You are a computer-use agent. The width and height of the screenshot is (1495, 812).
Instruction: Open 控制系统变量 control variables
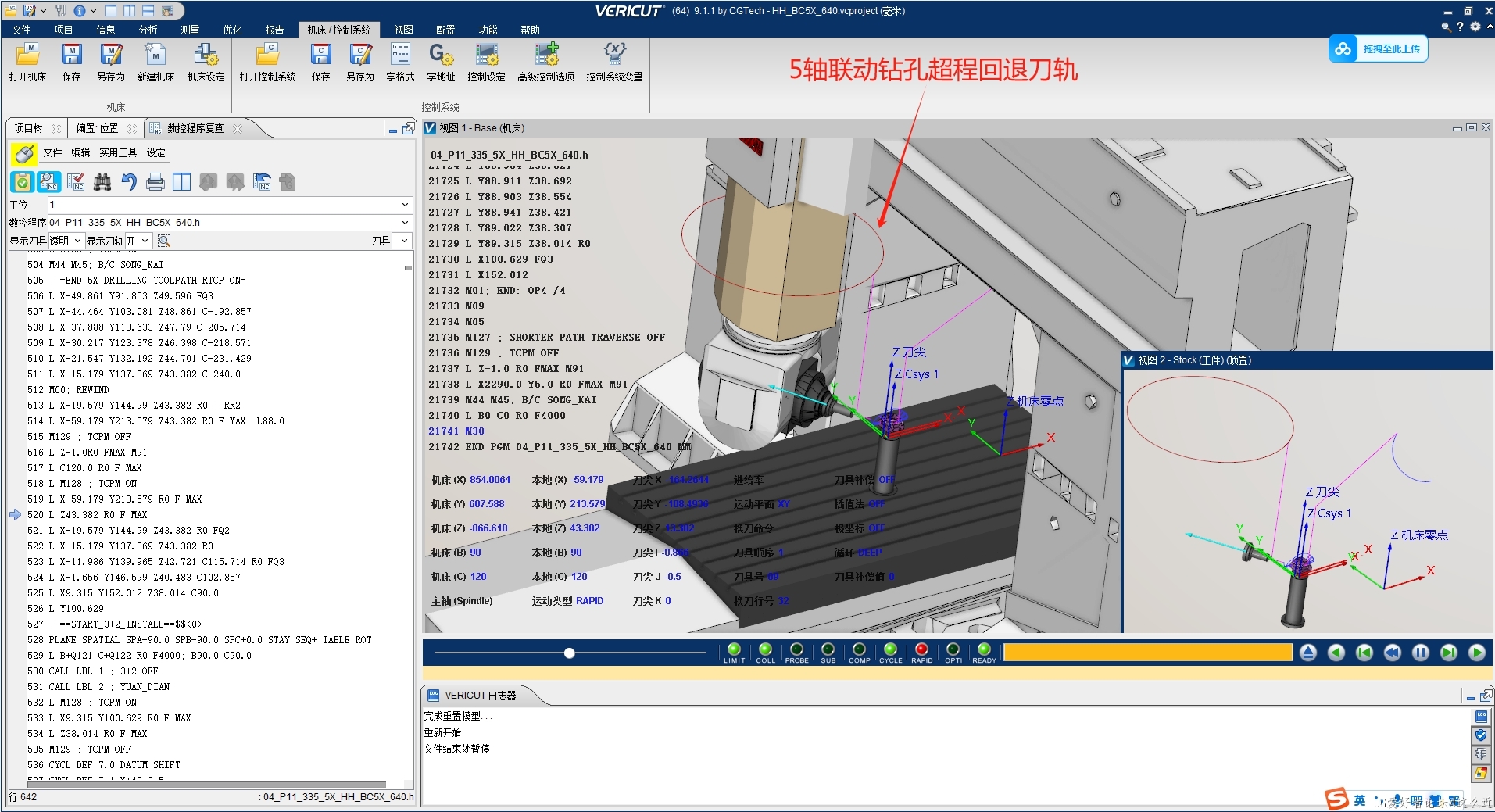coord(614,63)
